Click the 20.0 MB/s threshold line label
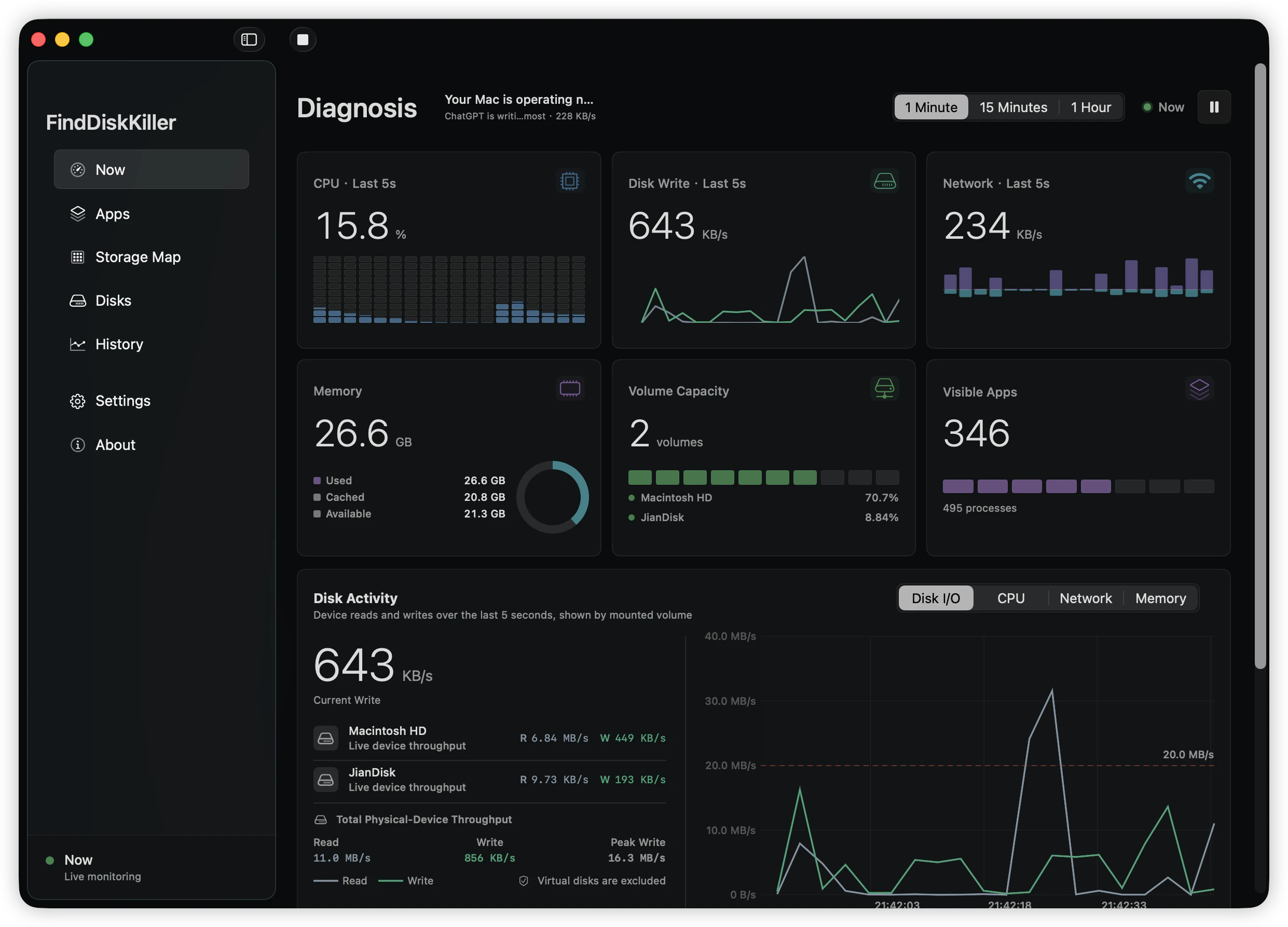Screen dimensions: 1288x927 [x=1188, y=754]
